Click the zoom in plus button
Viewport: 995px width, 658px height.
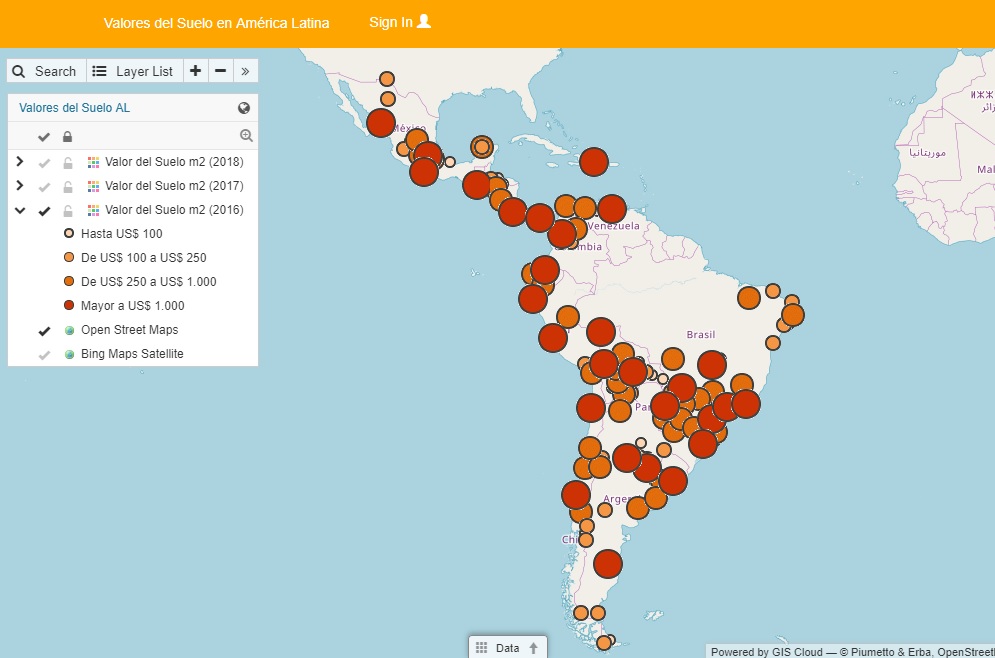[x=195, y=71]
